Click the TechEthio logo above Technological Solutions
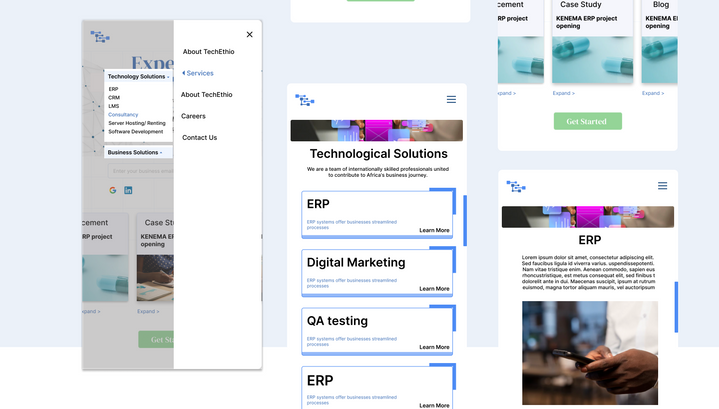The height and width of the screenshot is (409, 719). pos(305,99)
